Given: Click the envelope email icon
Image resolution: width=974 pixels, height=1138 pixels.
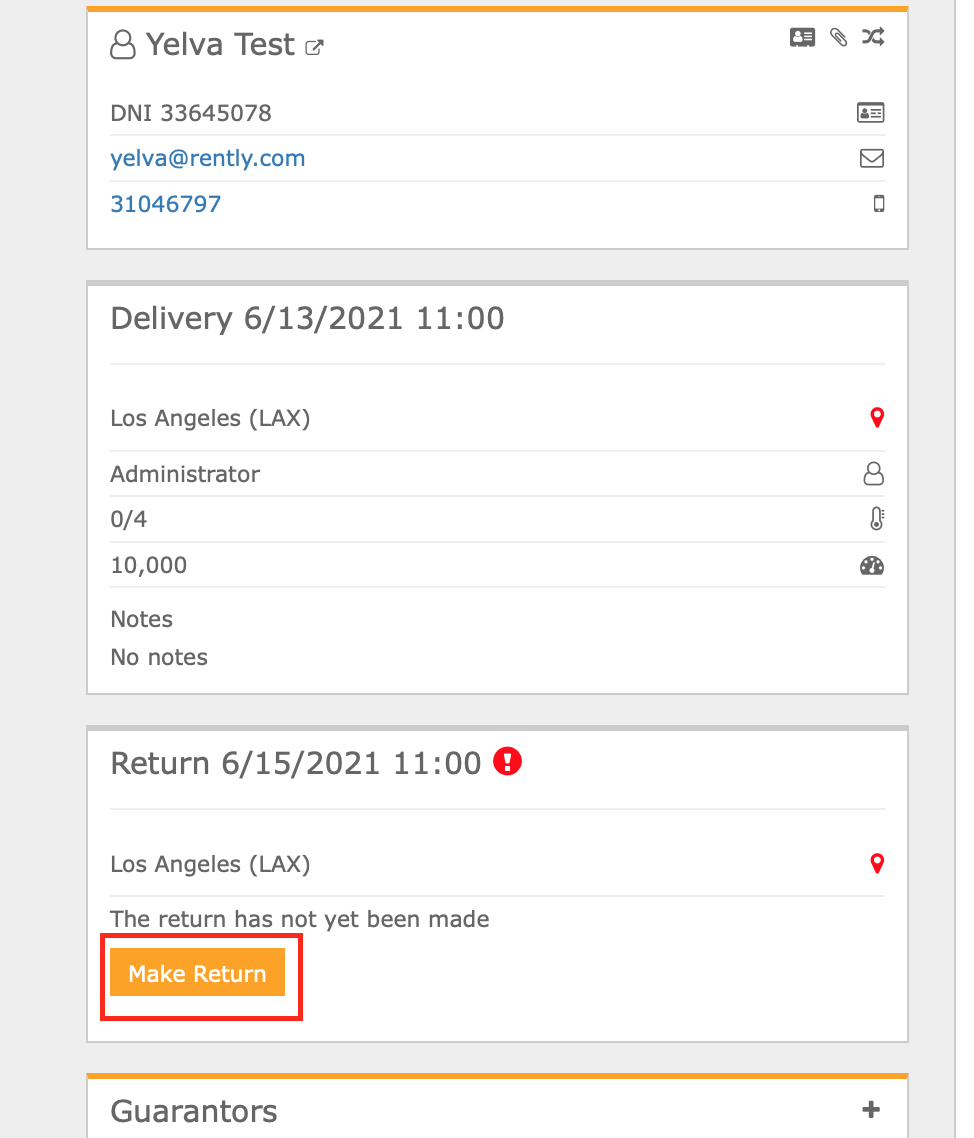Looking at the screenshot, I should click(x=872, y=158).
